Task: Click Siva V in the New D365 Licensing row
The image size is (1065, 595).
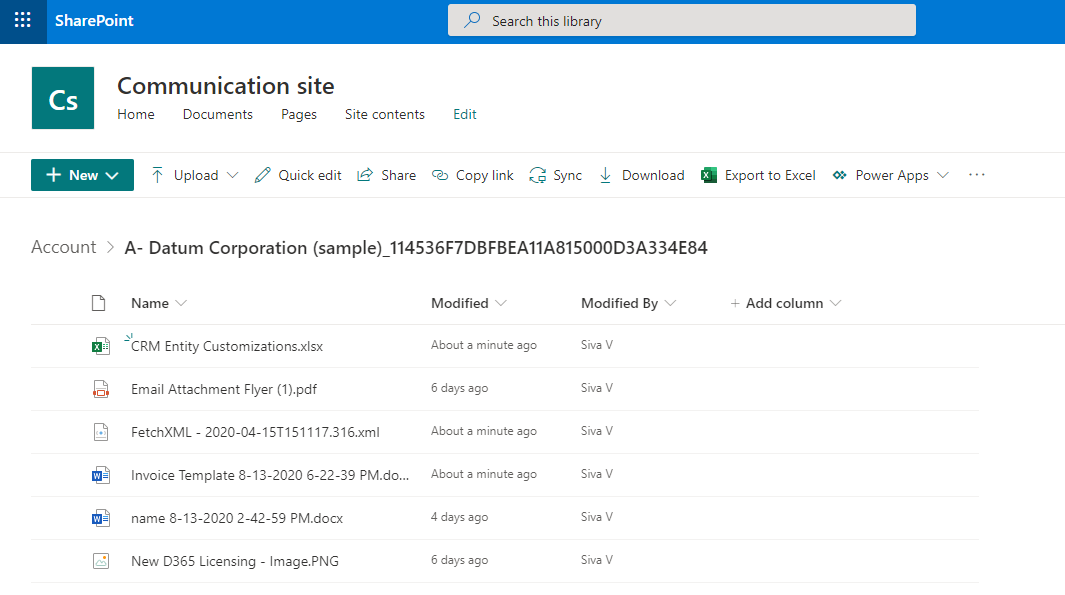Action: [597, 560]
